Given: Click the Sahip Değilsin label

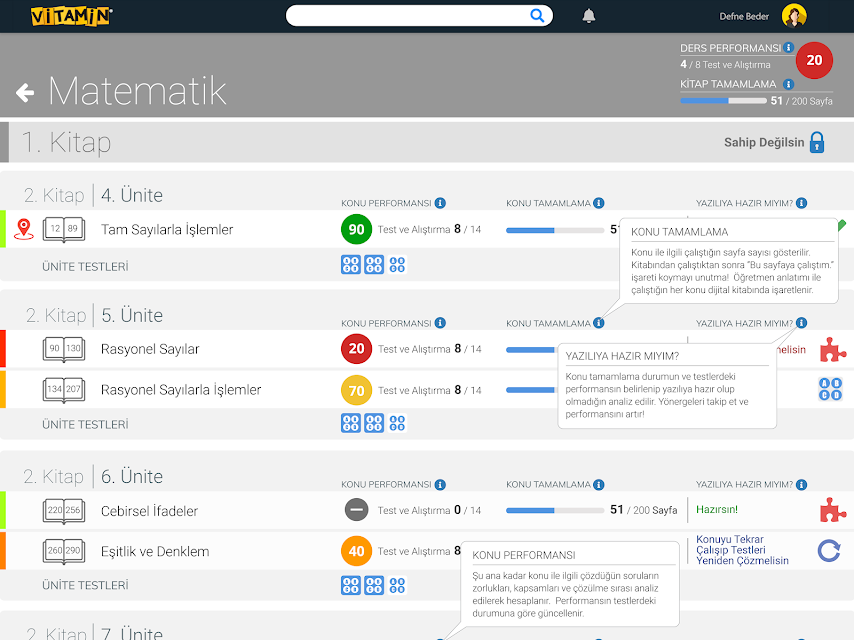Looking at the screenshot, I should tap(764, 143).
